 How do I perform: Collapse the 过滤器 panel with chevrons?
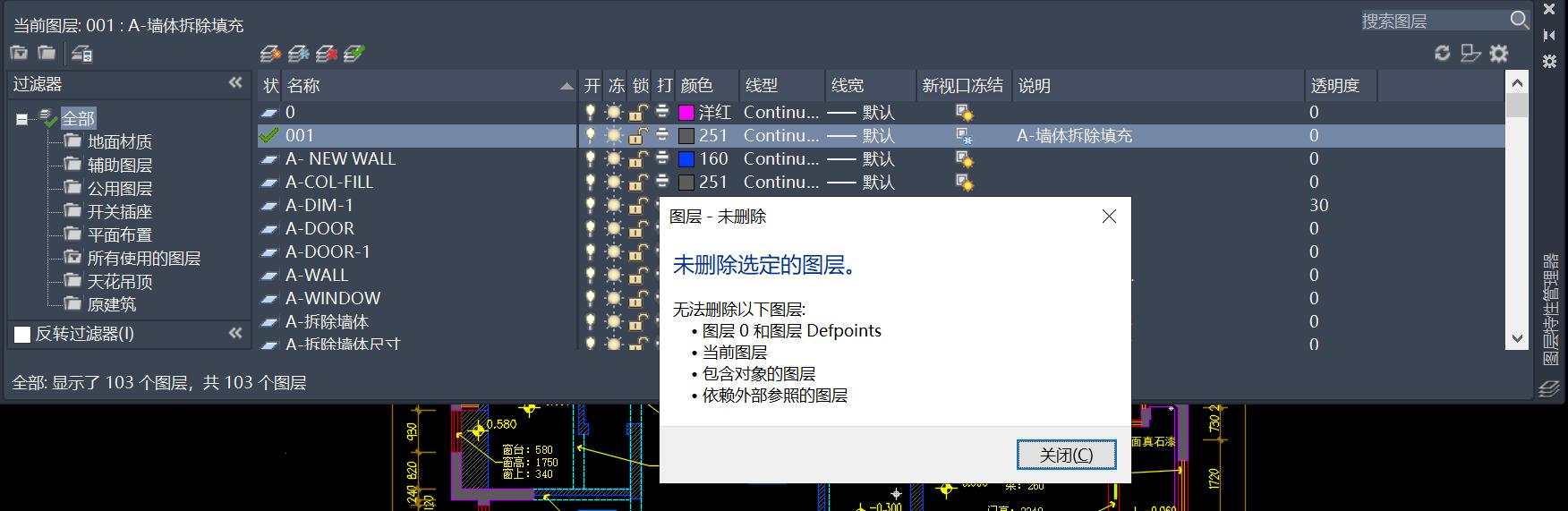pos(235,83)
